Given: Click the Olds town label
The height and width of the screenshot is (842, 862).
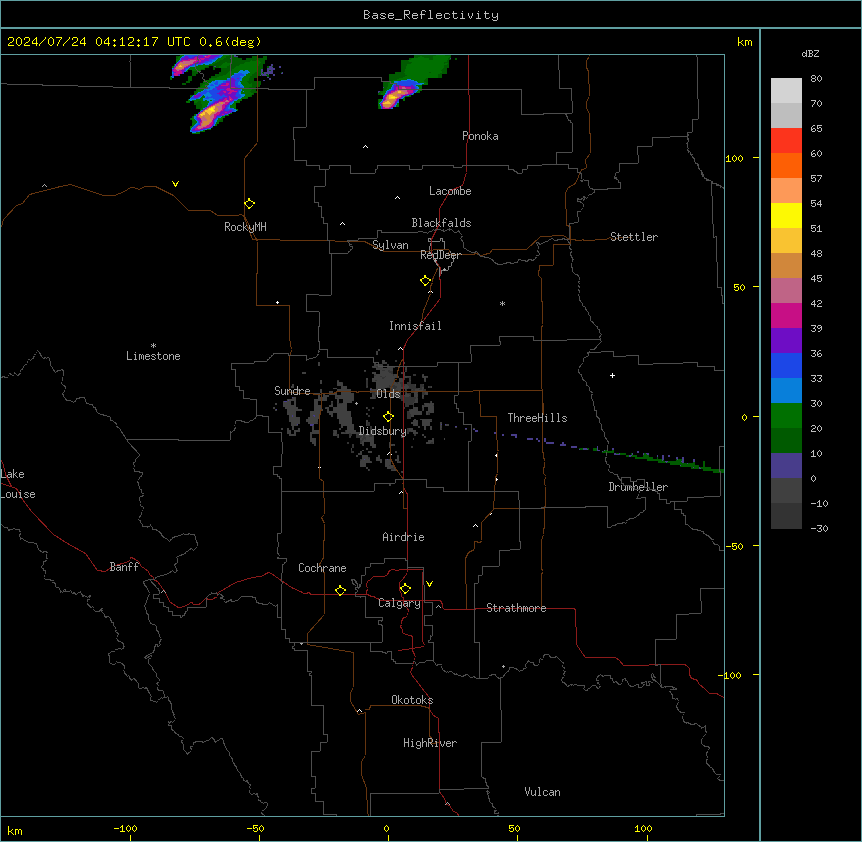Looking at the screenshot, I should coord(388,394).
